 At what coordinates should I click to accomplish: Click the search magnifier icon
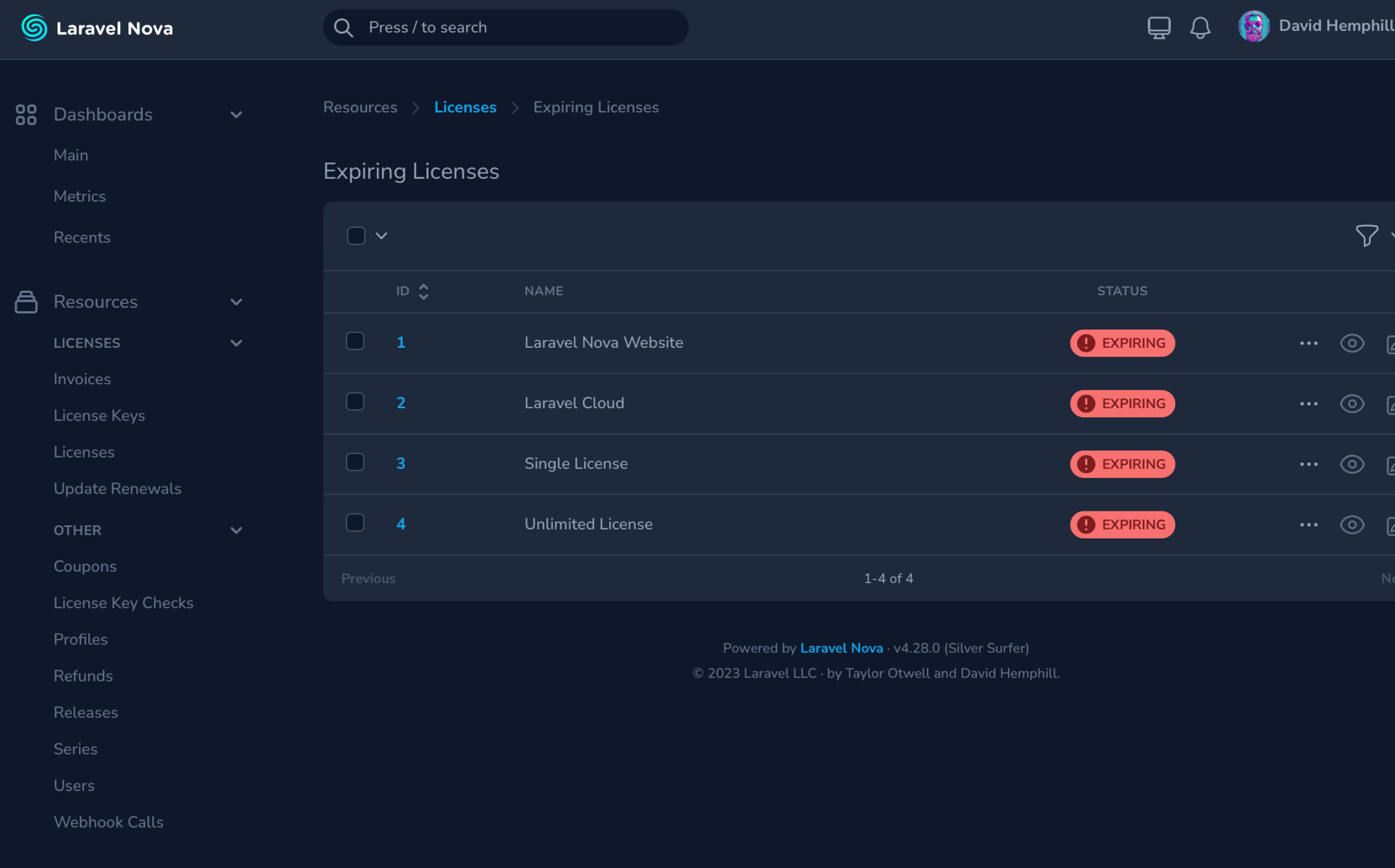[x=343, y=27]
